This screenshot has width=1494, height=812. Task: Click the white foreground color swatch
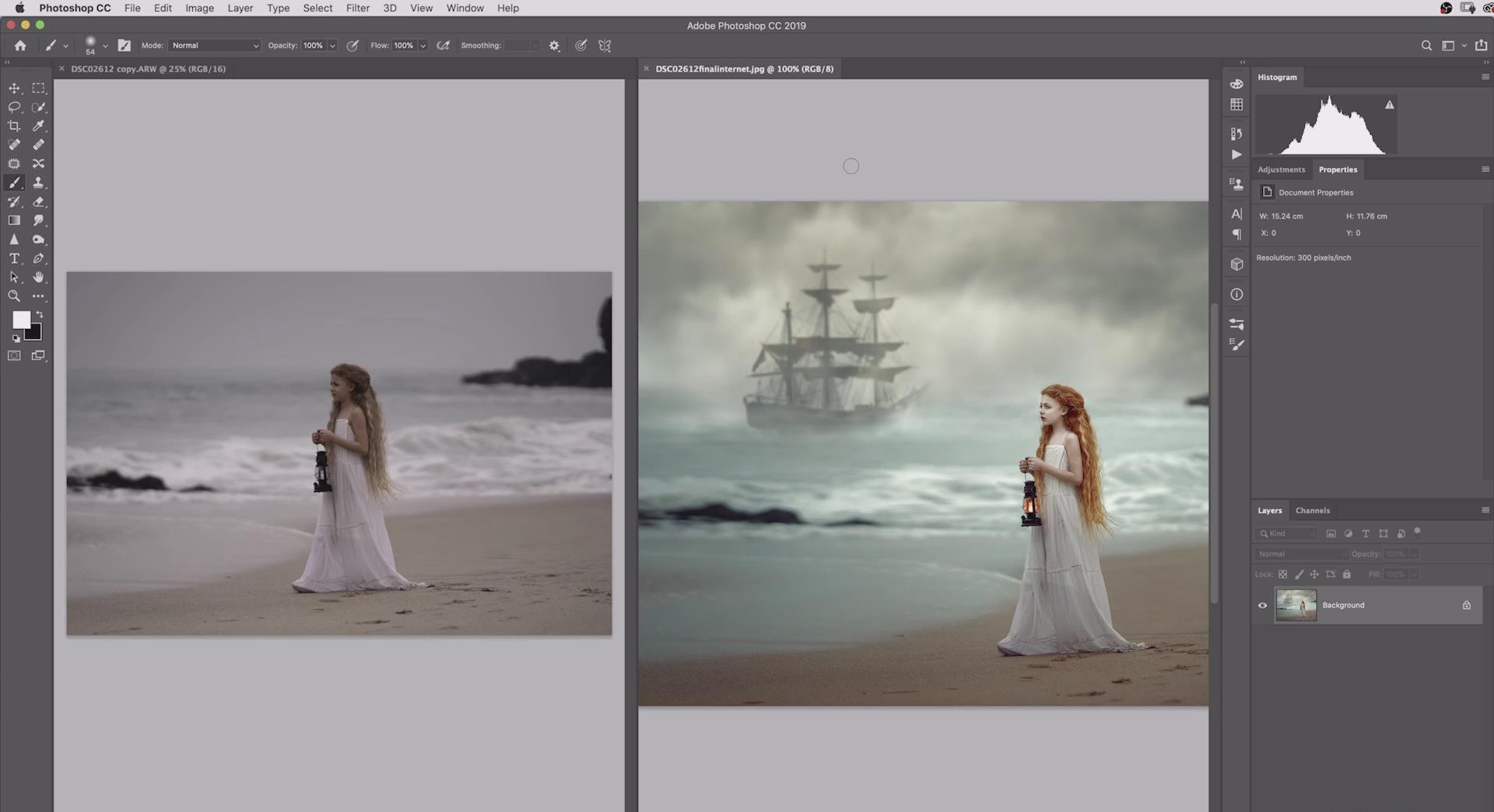(21, 320)
